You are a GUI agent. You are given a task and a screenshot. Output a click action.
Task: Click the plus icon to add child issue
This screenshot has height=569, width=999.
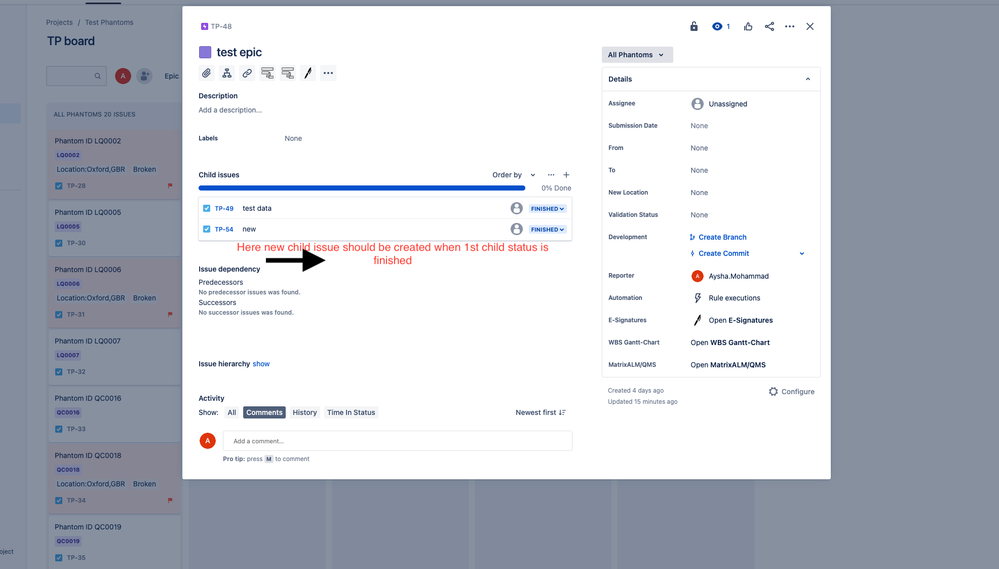[566, 175]
